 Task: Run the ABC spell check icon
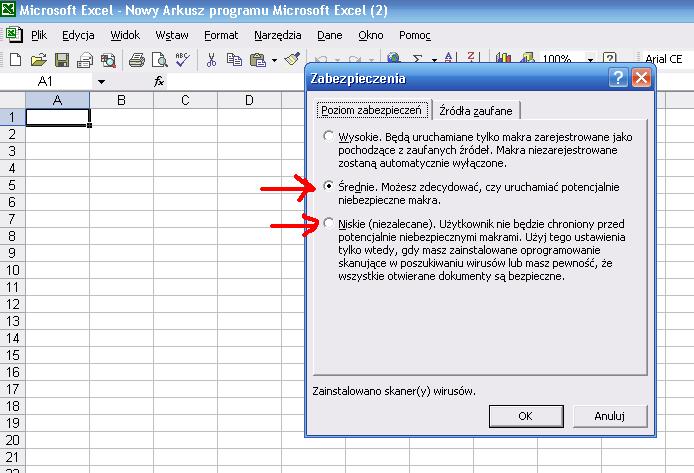[182, 59]
